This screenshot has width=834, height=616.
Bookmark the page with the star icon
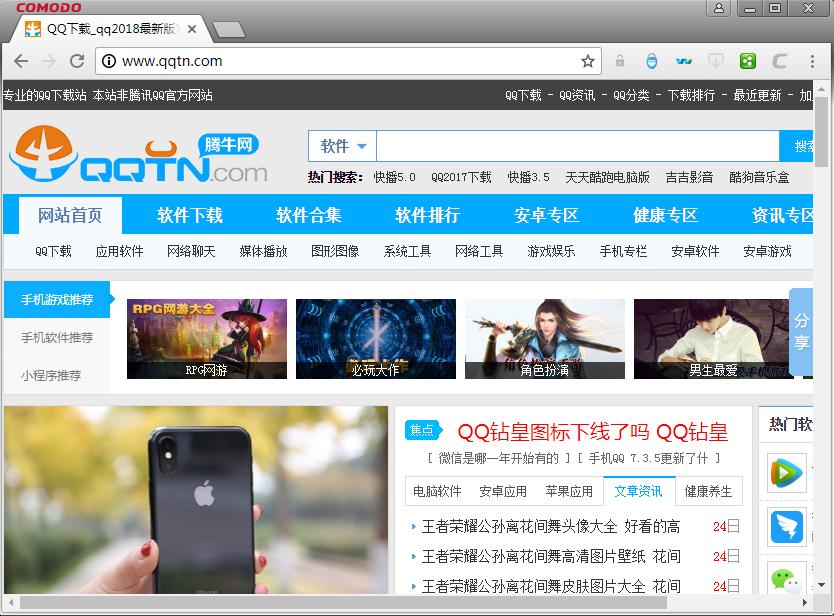(587, 61)
